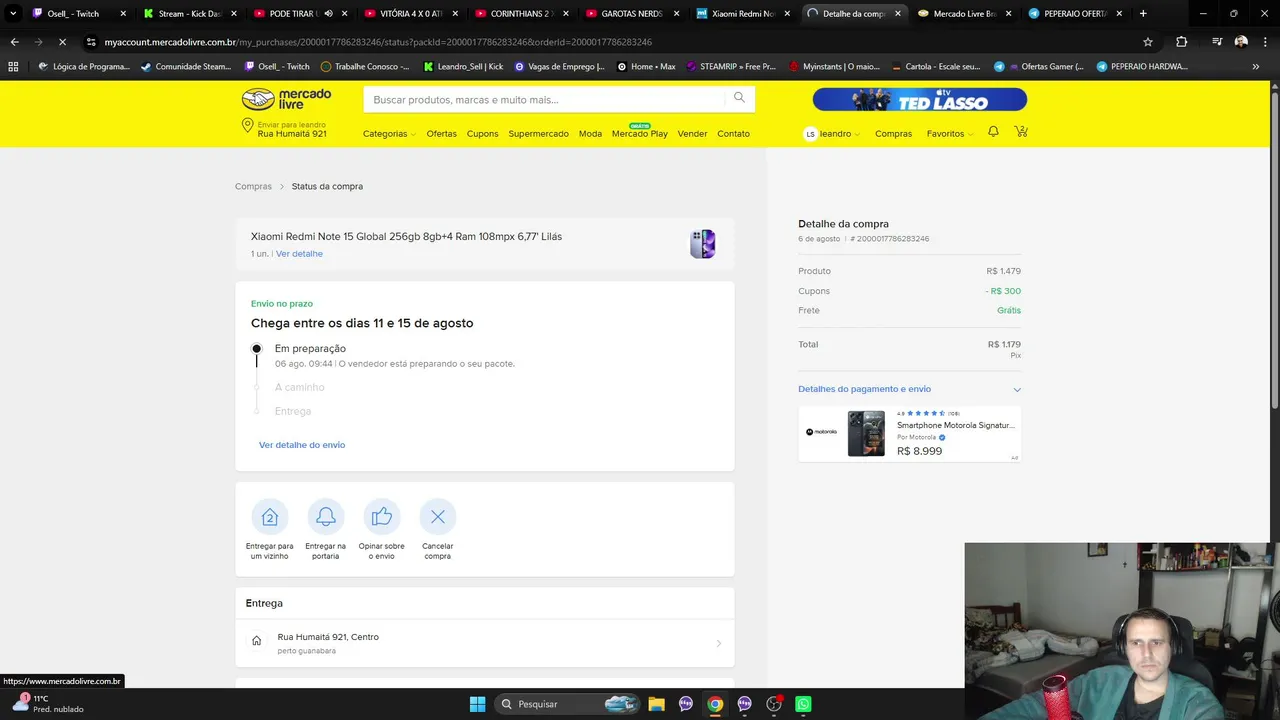This screenshot has height=720, width=1280.
Task: Open the Trabalhe Conosco bookmark
Action: pos(365,67)
